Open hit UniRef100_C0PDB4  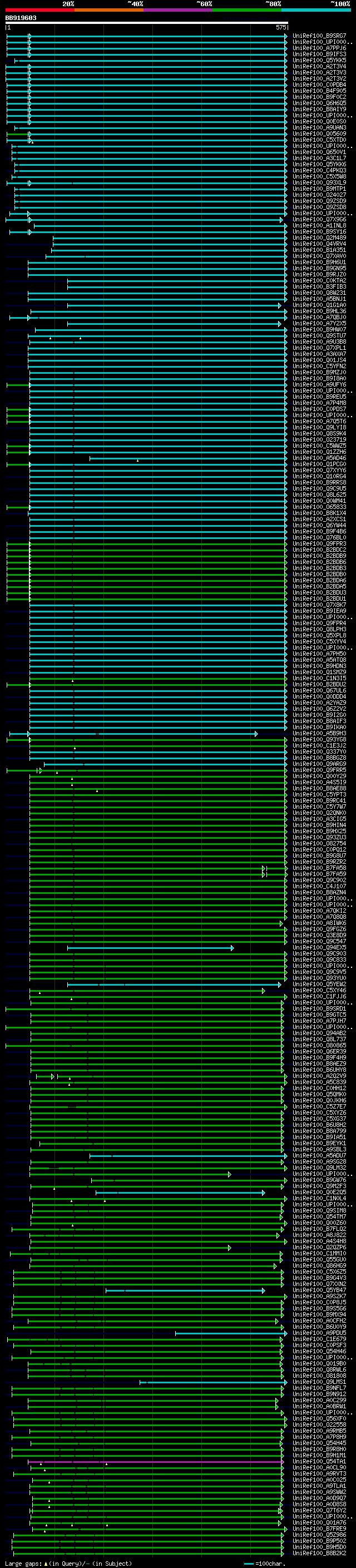pyautogui.click(x=319, y=85)
